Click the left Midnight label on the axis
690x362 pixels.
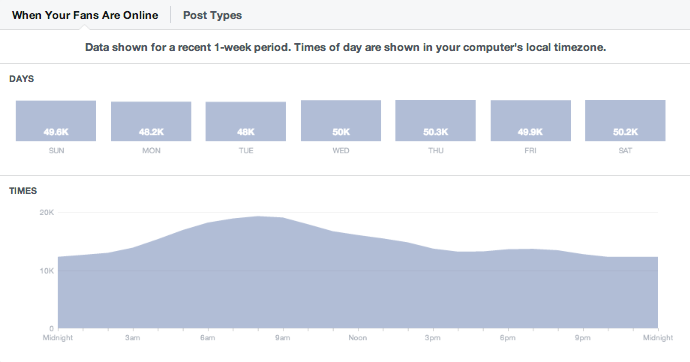point(58,338)
